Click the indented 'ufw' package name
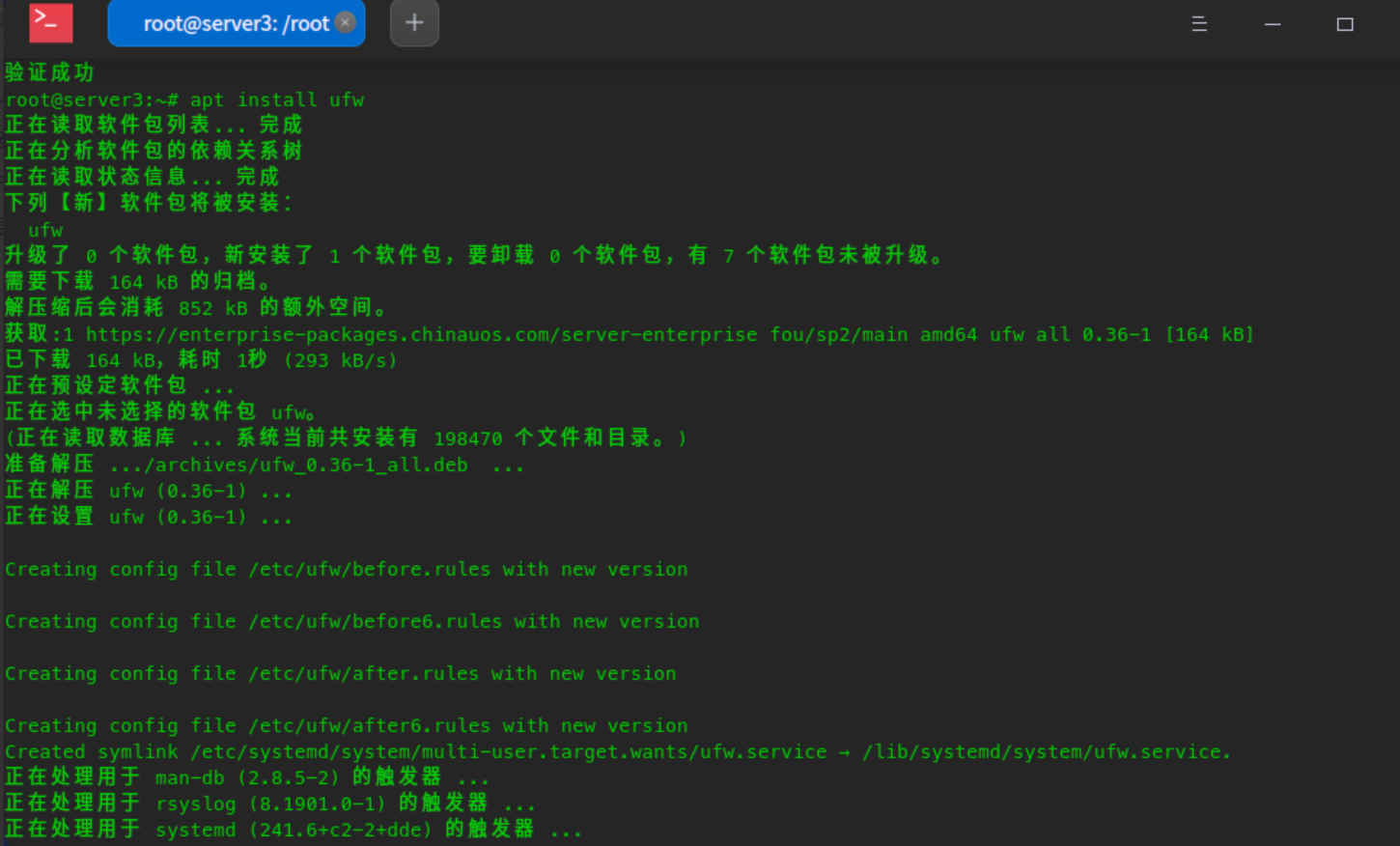The image size is (1400, 846). 45,230
